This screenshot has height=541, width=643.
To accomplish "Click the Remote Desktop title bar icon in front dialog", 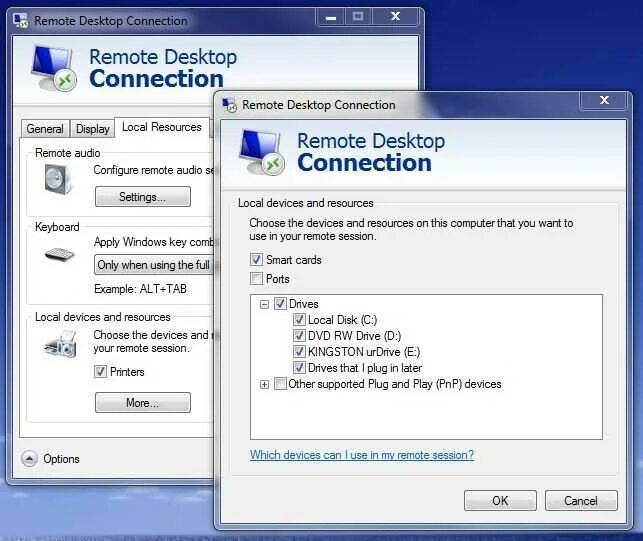I will click(x=229, y=105).
